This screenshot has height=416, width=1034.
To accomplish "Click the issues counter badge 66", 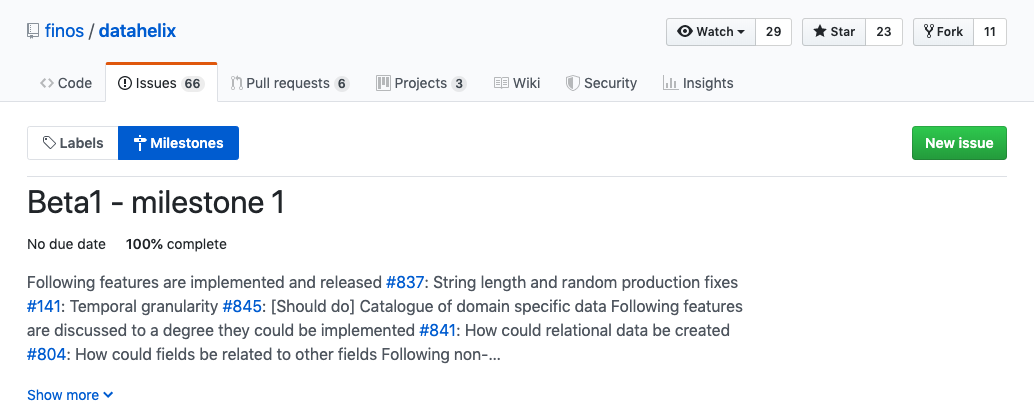I will (193, 84).
